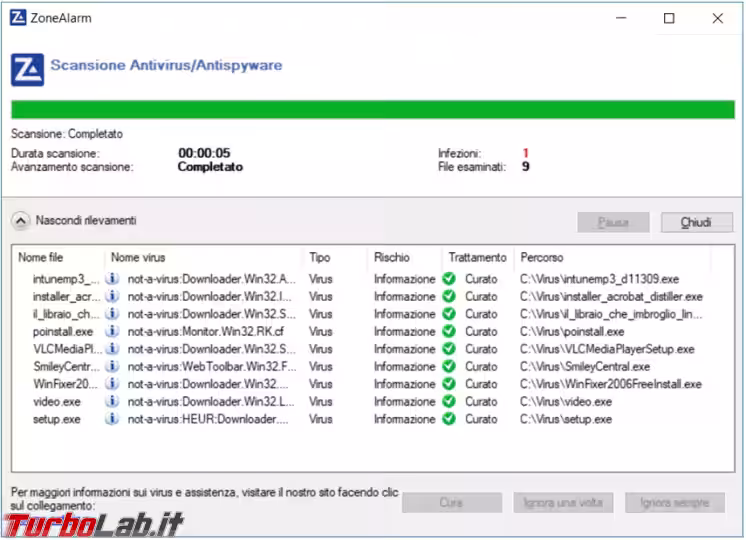This screenshot has width=746, height=540.
Task: Select the file name poinstall.exe
Action: click(x=63, y=332)
